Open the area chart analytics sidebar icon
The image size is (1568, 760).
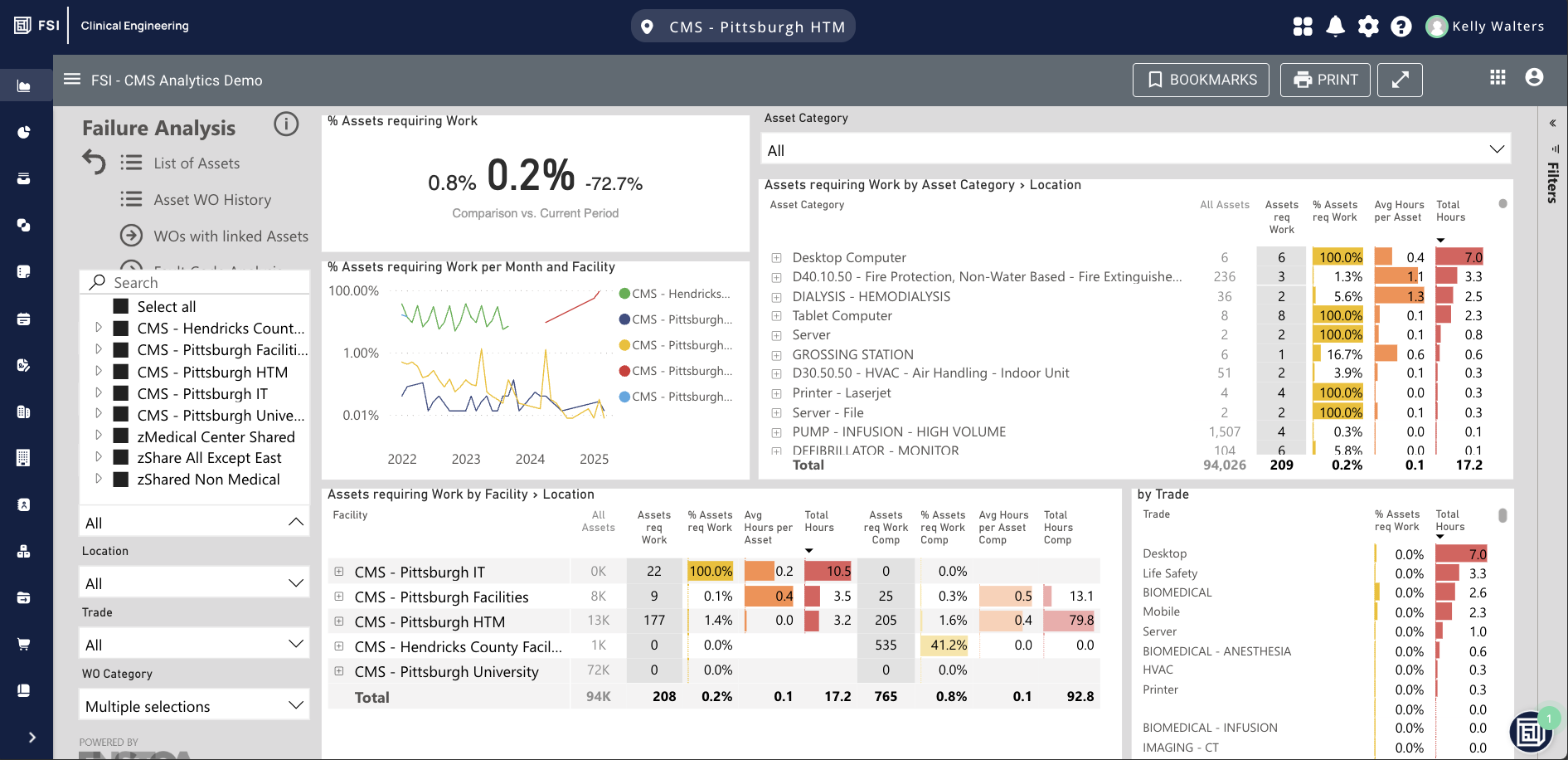click(x=24, y=85)
